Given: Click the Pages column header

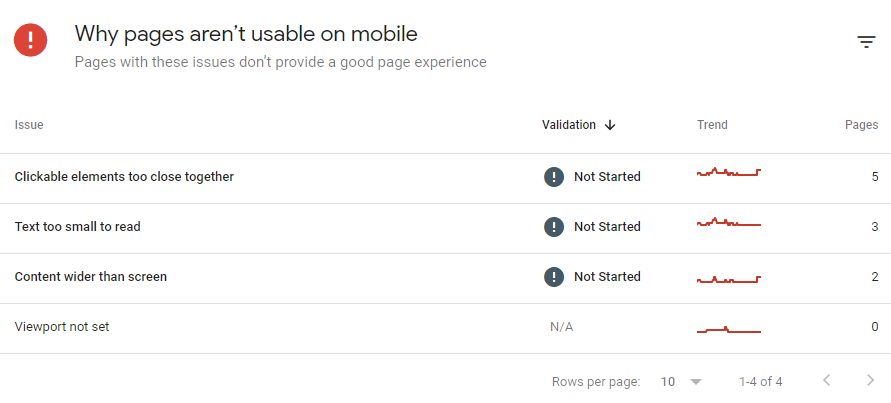Looking at the screenshot, I should point(861,125).
